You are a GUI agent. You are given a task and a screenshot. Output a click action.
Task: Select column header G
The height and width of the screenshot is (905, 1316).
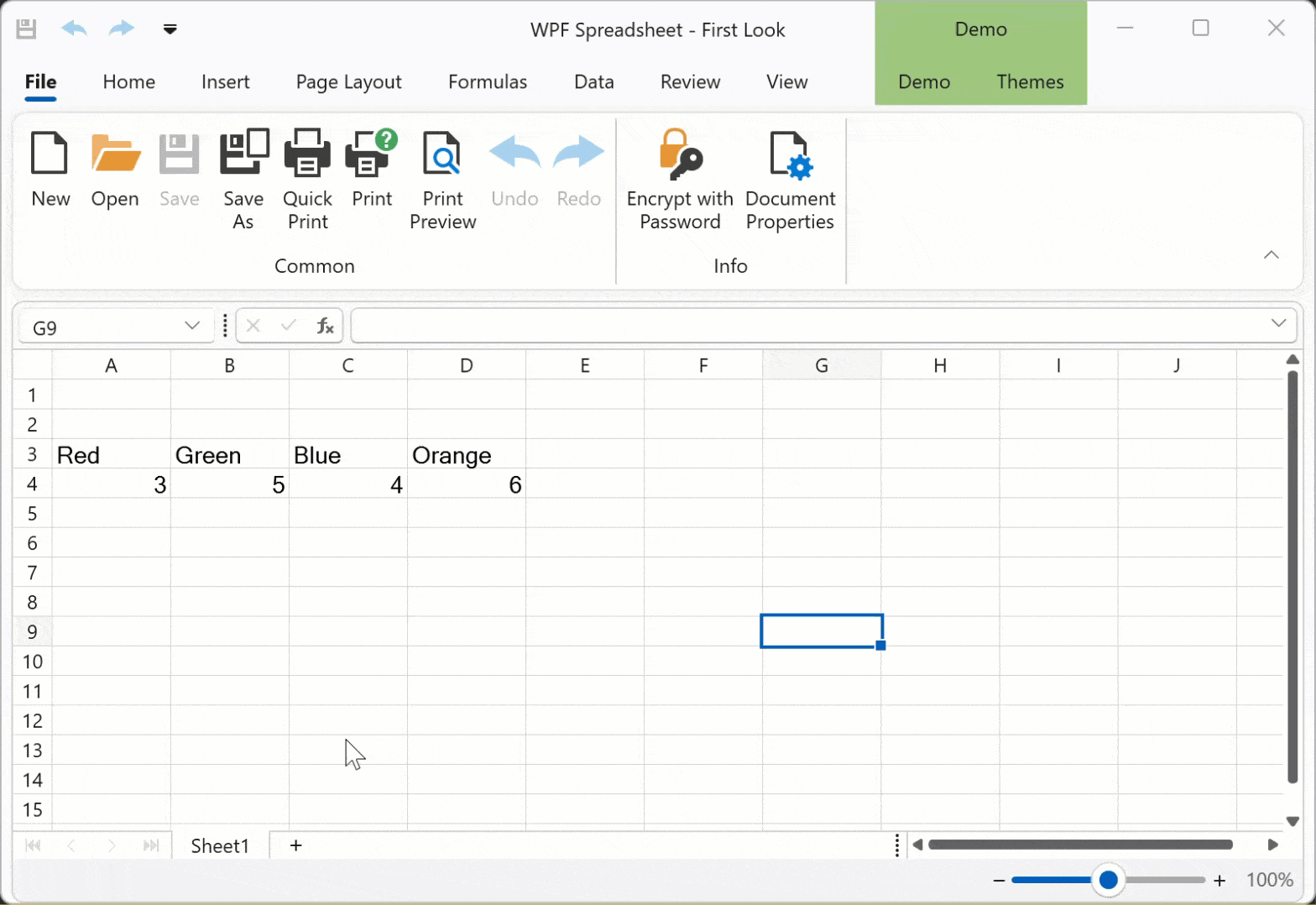pyautogui.click(x=822, y=365)
